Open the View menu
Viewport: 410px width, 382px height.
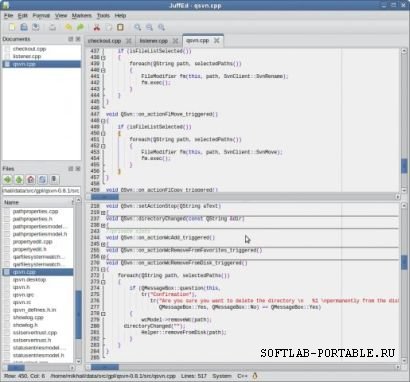[x=61, y=16]
